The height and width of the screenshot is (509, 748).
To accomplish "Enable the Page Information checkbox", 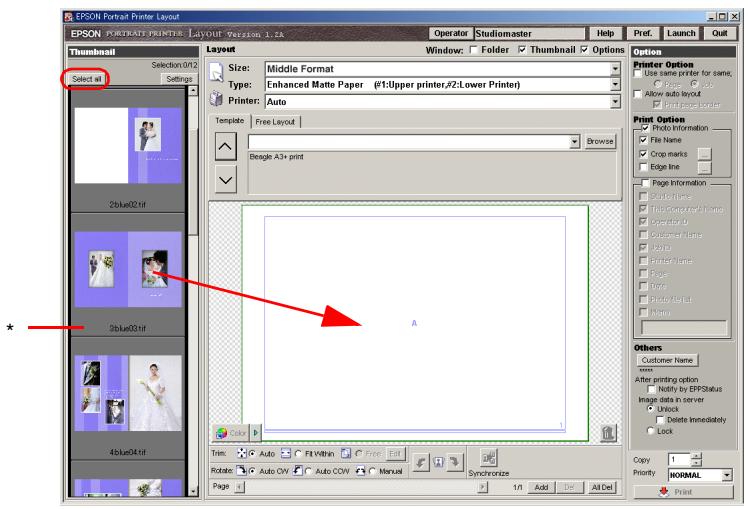I will tap(645, 183).
